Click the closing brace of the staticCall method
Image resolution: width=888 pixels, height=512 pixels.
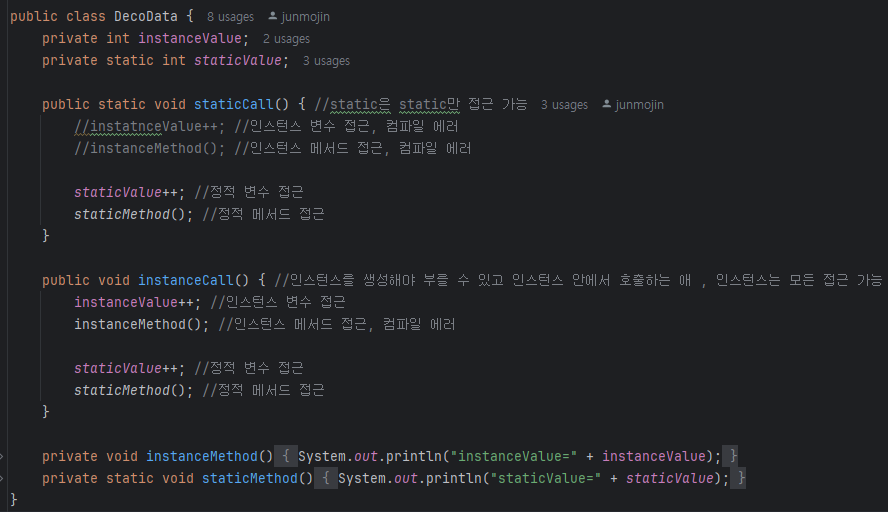click(46, 236)
